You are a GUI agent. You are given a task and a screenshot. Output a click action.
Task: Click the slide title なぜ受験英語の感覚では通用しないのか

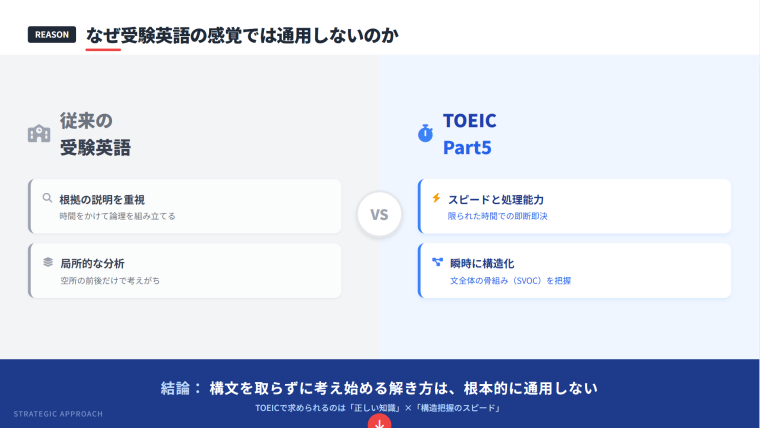242,35
